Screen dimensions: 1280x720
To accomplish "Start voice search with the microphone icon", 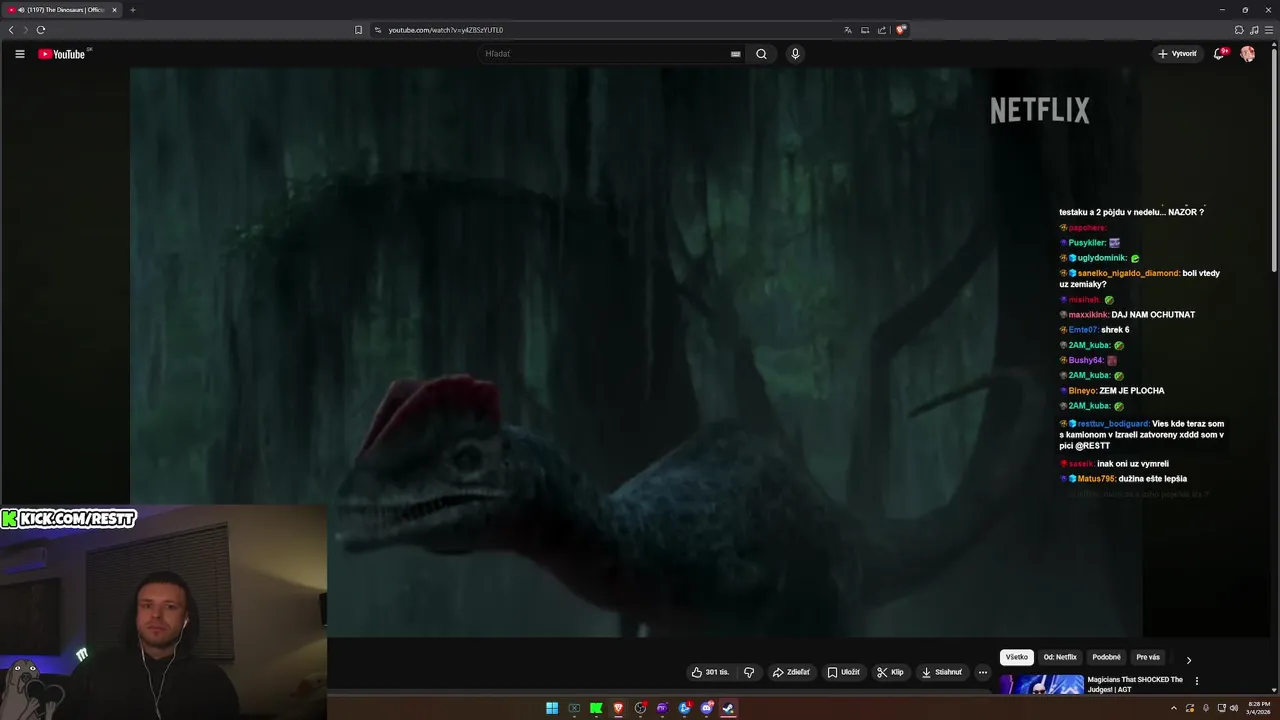I will point(795,54).
